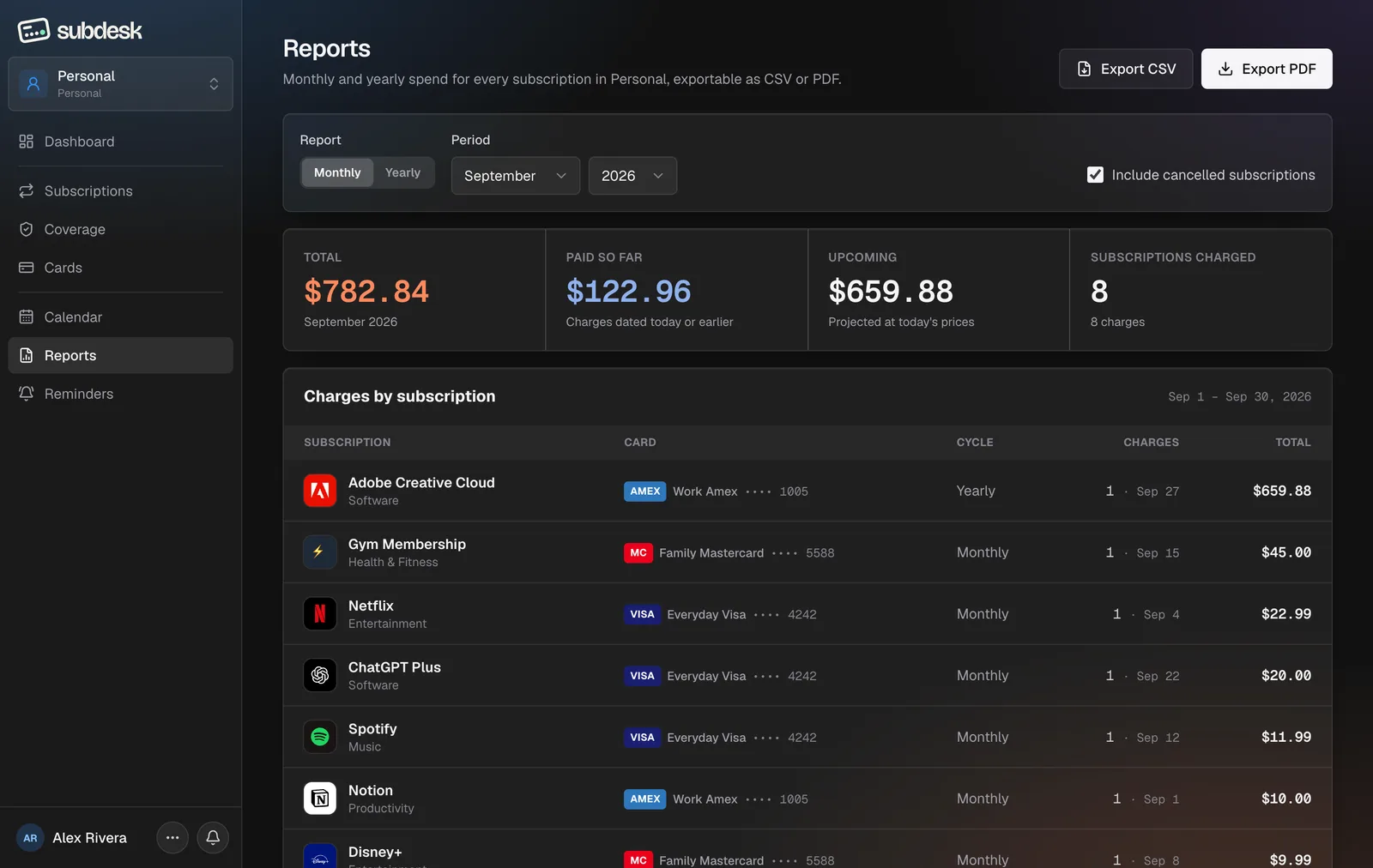Click Alex Rivera profile name

tap(89, 838)
